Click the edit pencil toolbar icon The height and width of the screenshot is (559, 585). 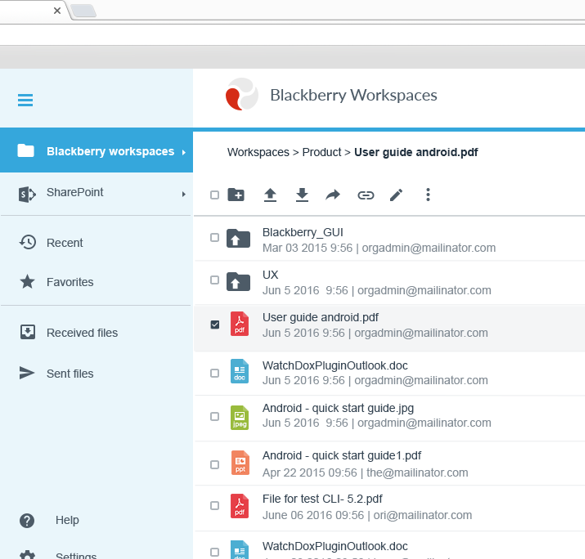click(396, 195)
